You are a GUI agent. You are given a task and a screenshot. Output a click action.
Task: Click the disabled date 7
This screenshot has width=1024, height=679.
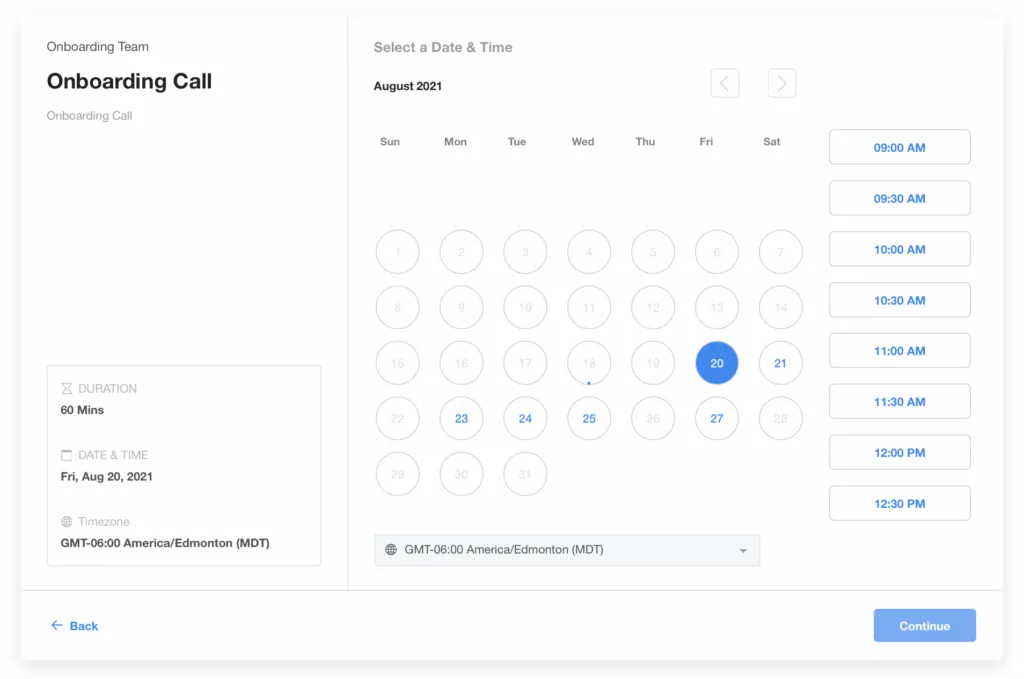coord(780,252)
